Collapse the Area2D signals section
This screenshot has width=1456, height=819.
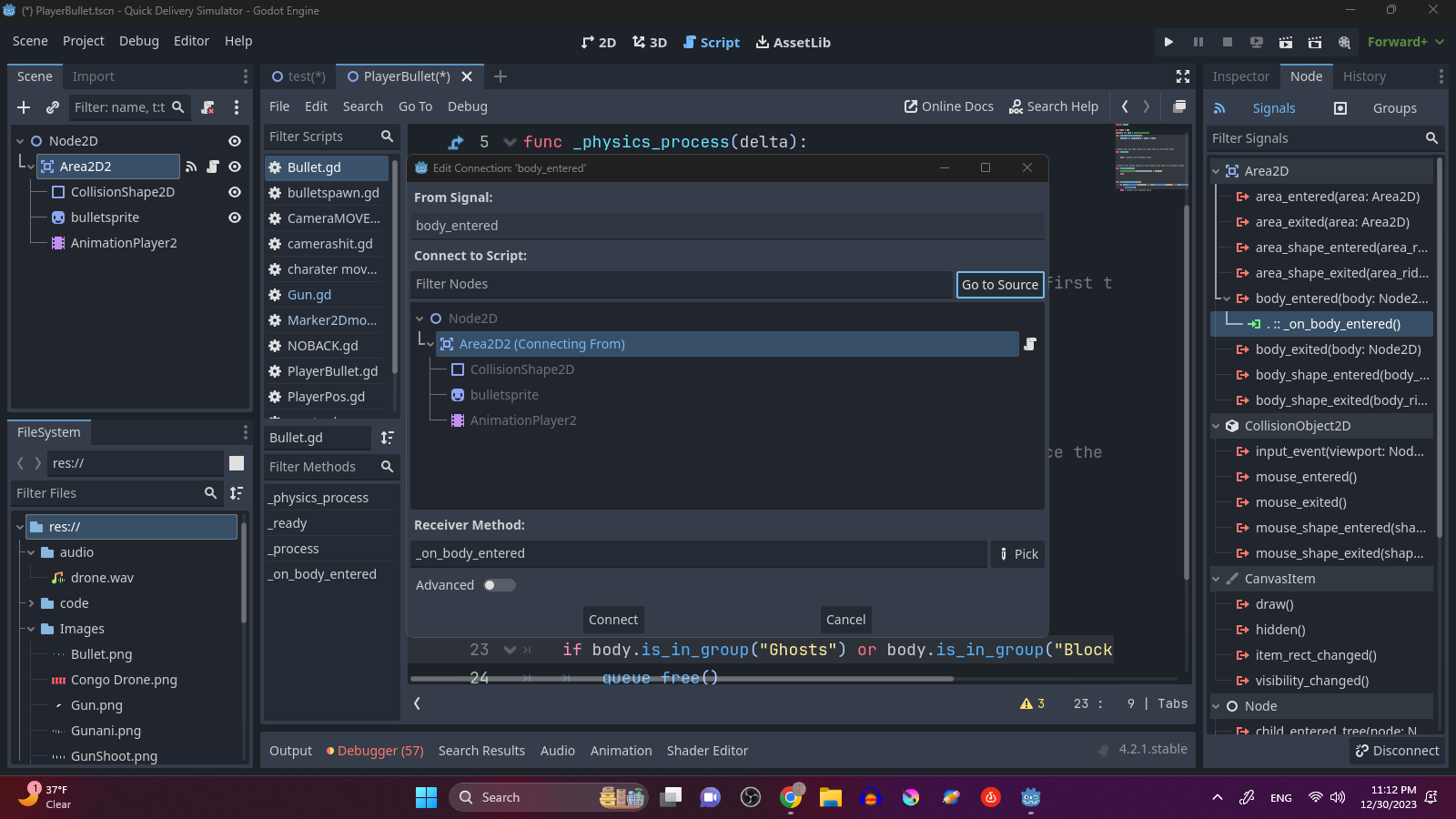pos(1217,171)
